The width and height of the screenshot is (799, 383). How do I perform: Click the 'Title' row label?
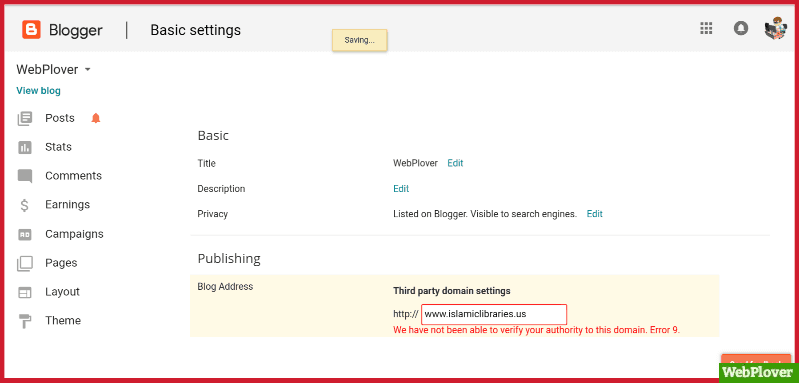click(206, 163)
